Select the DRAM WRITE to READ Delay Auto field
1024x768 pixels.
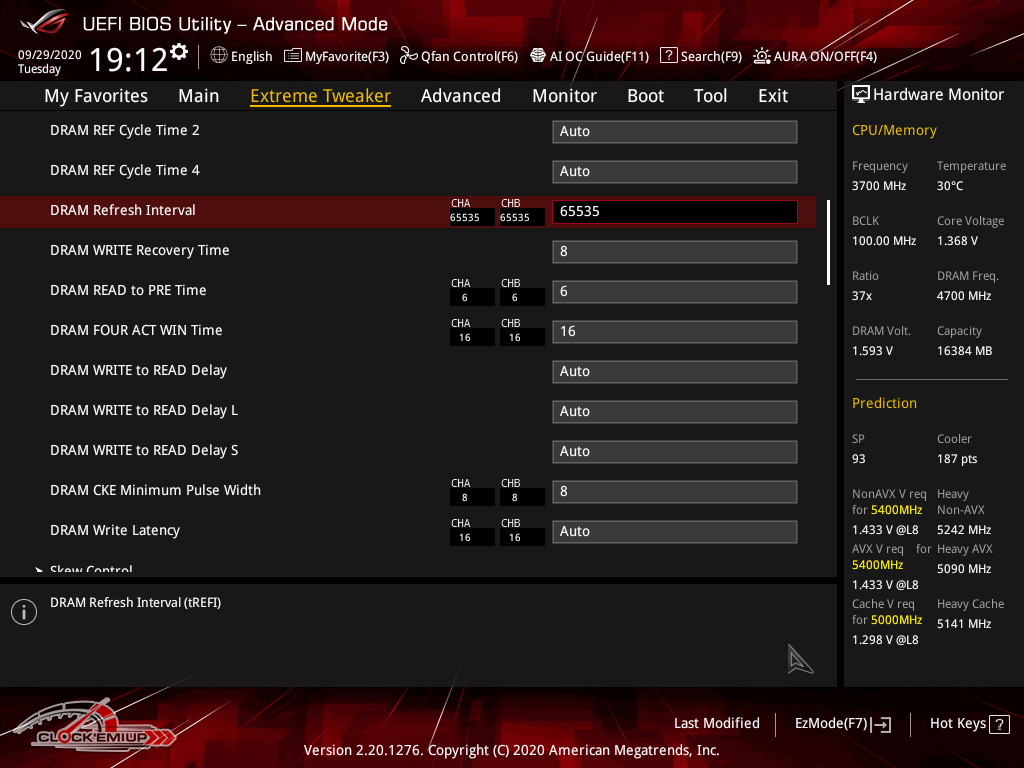click(674, 371)
